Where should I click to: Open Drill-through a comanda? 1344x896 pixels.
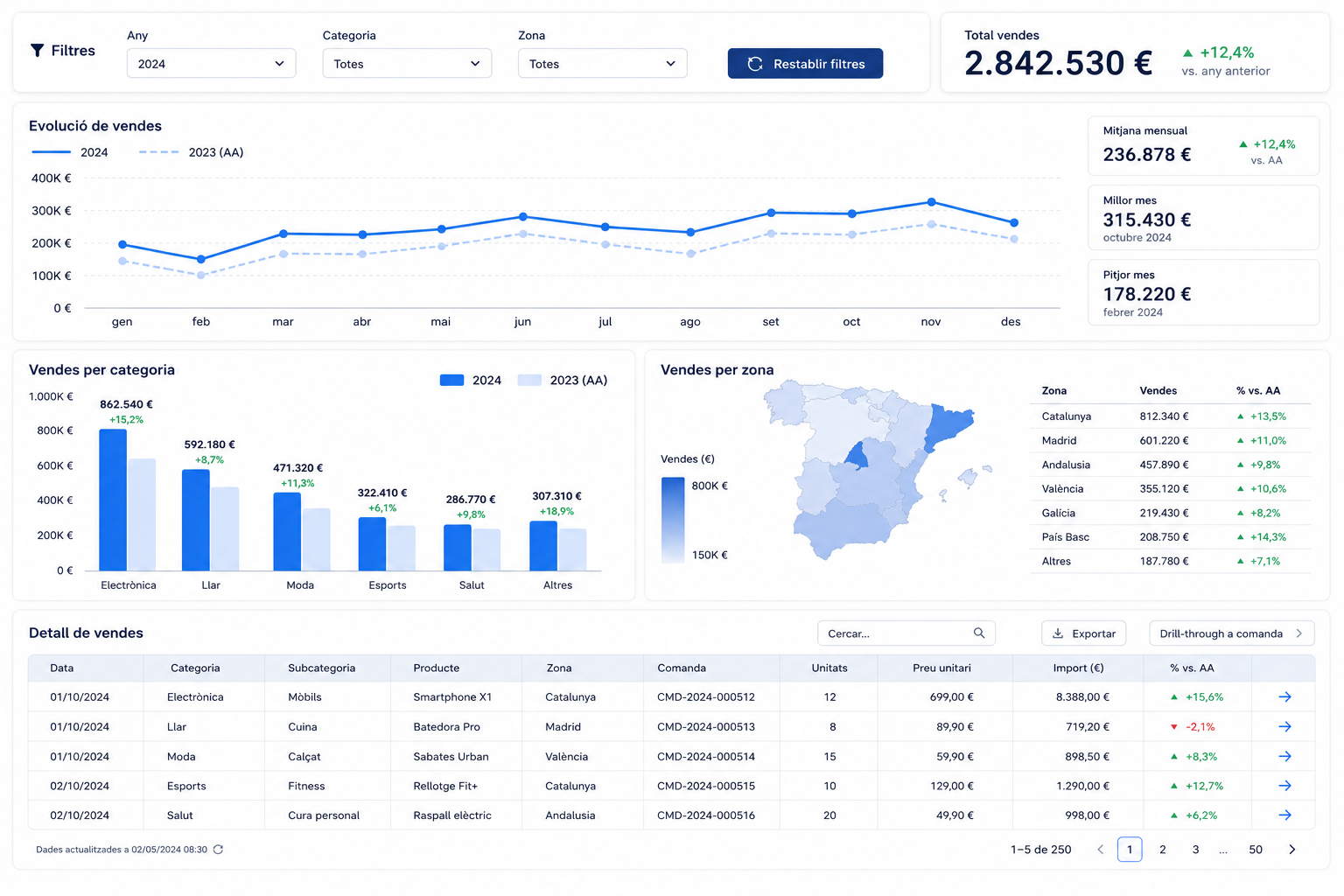click(1231, 633)
